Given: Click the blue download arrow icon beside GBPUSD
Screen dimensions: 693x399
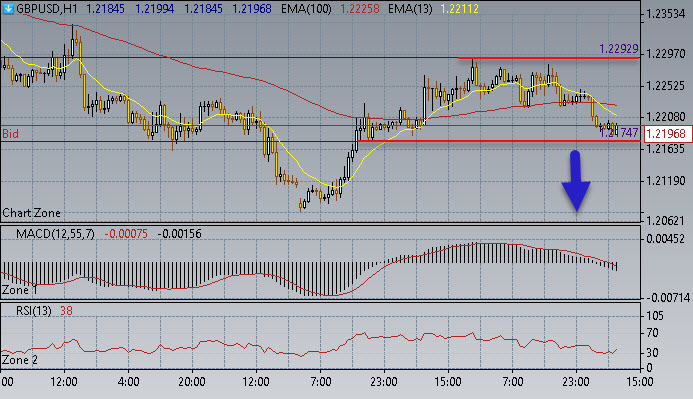Looking at the screenshot, I should [x=8, y=8].
